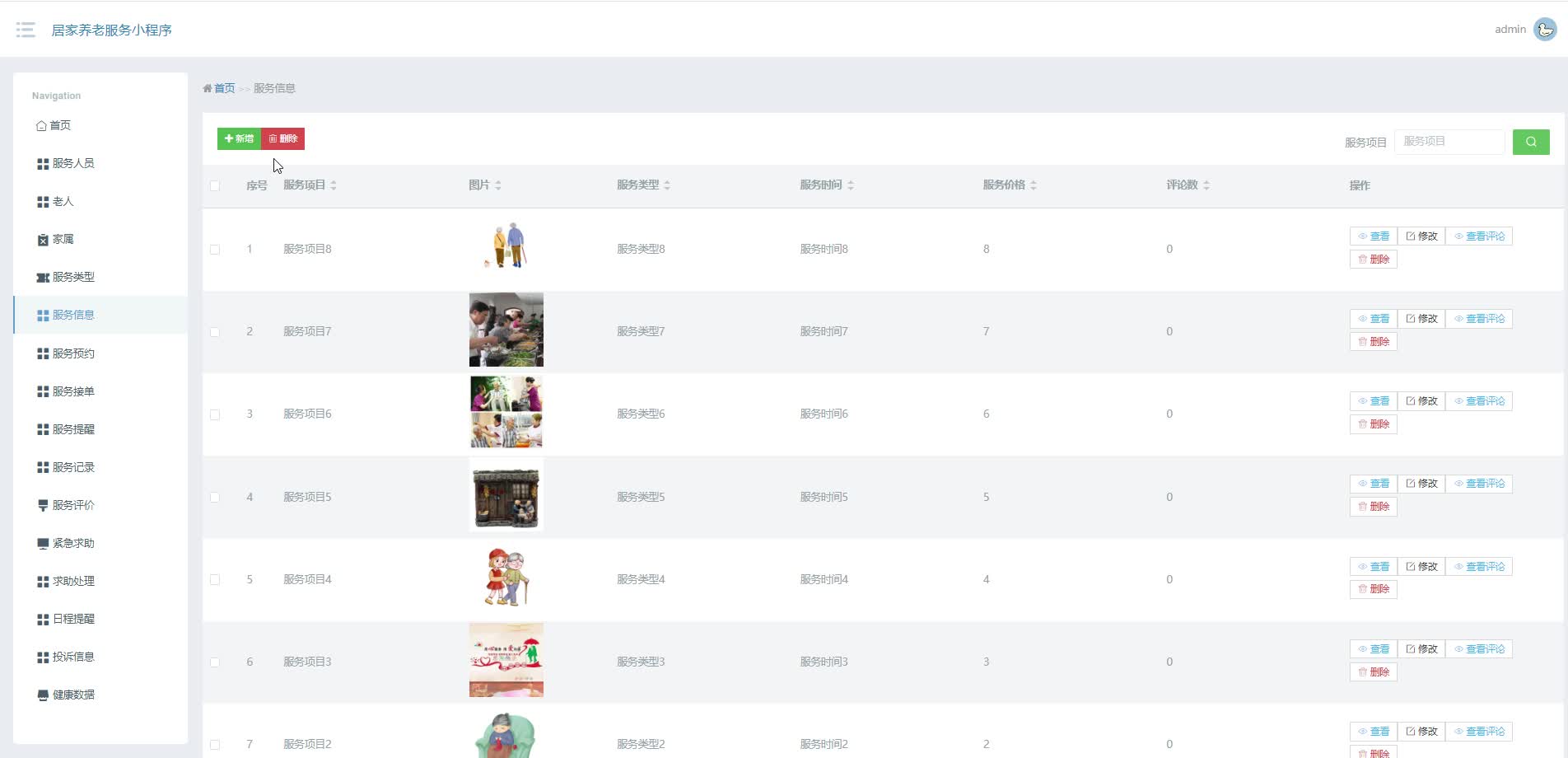This screenshot has height=758, width=1568.
Task: Click the 首页 breadcrumb link
Action: pos(225,88)
